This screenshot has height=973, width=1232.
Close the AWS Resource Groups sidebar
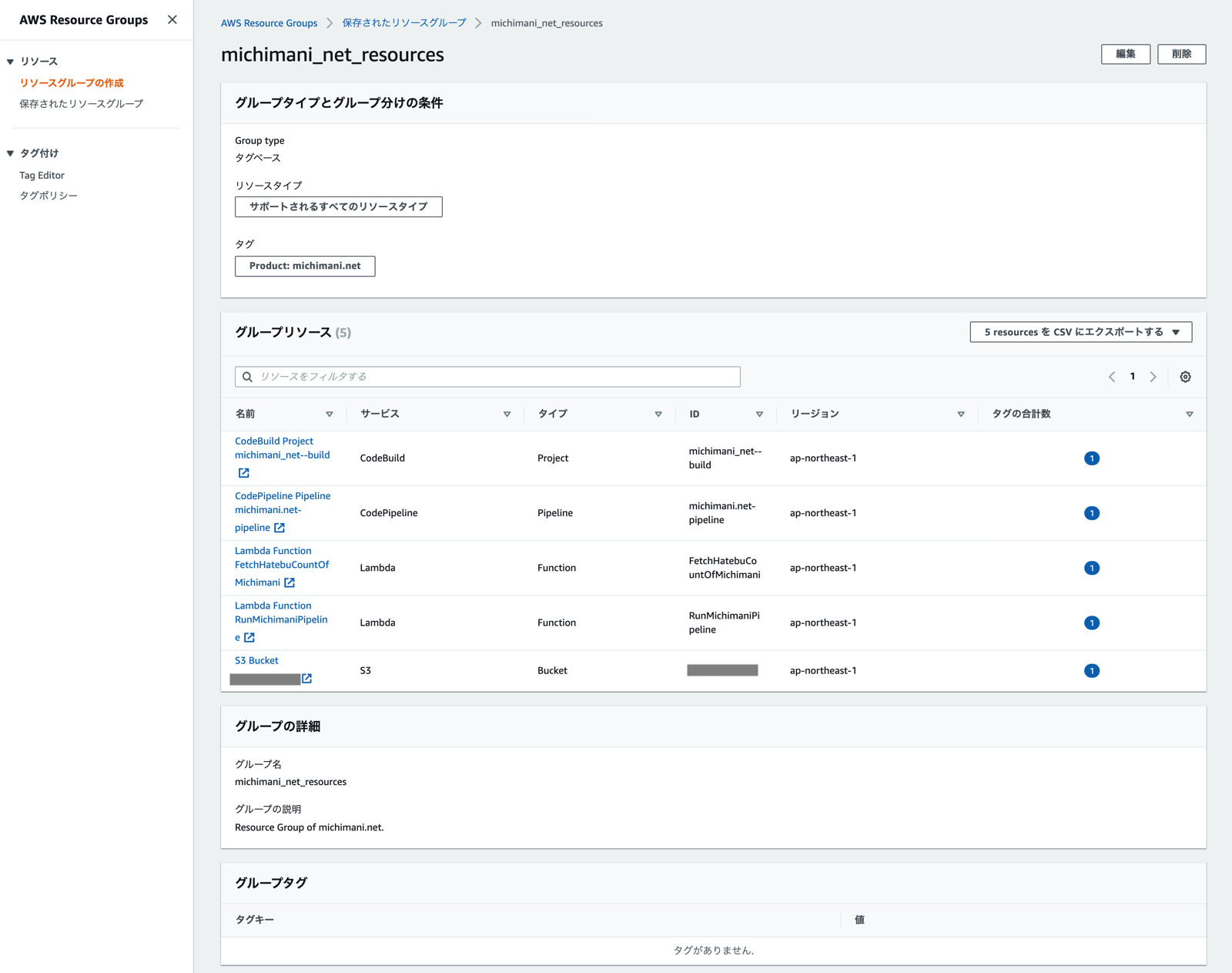tap(172, 20)
